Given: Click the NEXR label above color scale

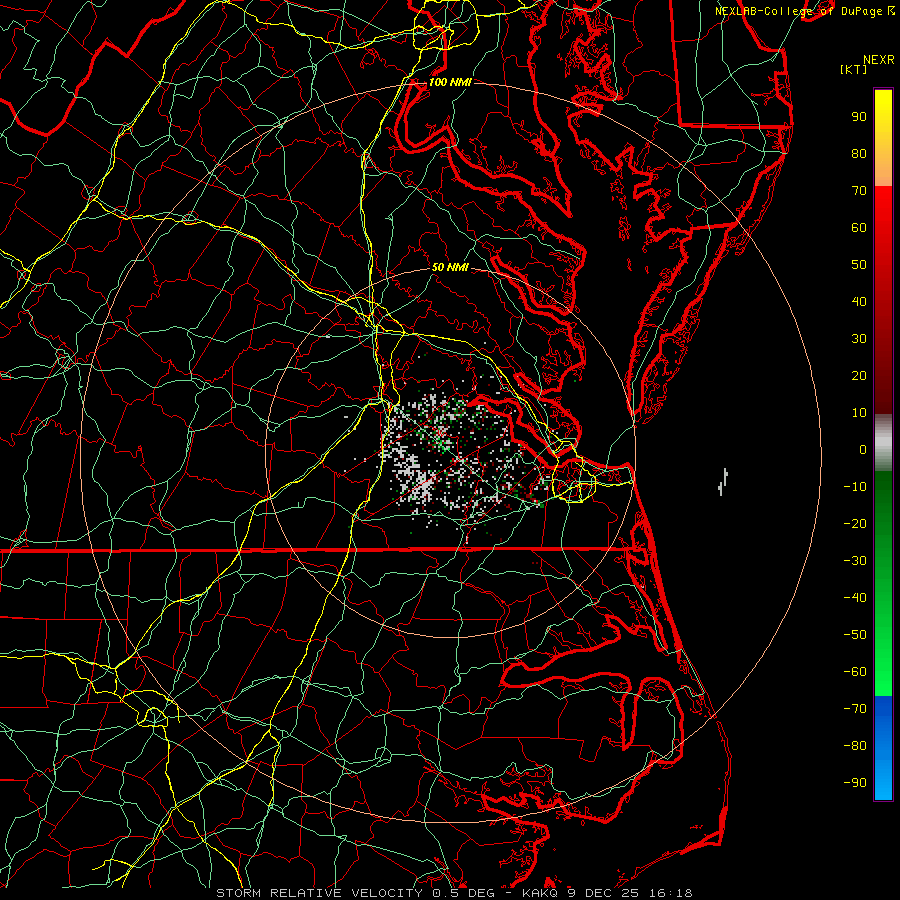Looking at the screenshot, I should pos(879,60).
